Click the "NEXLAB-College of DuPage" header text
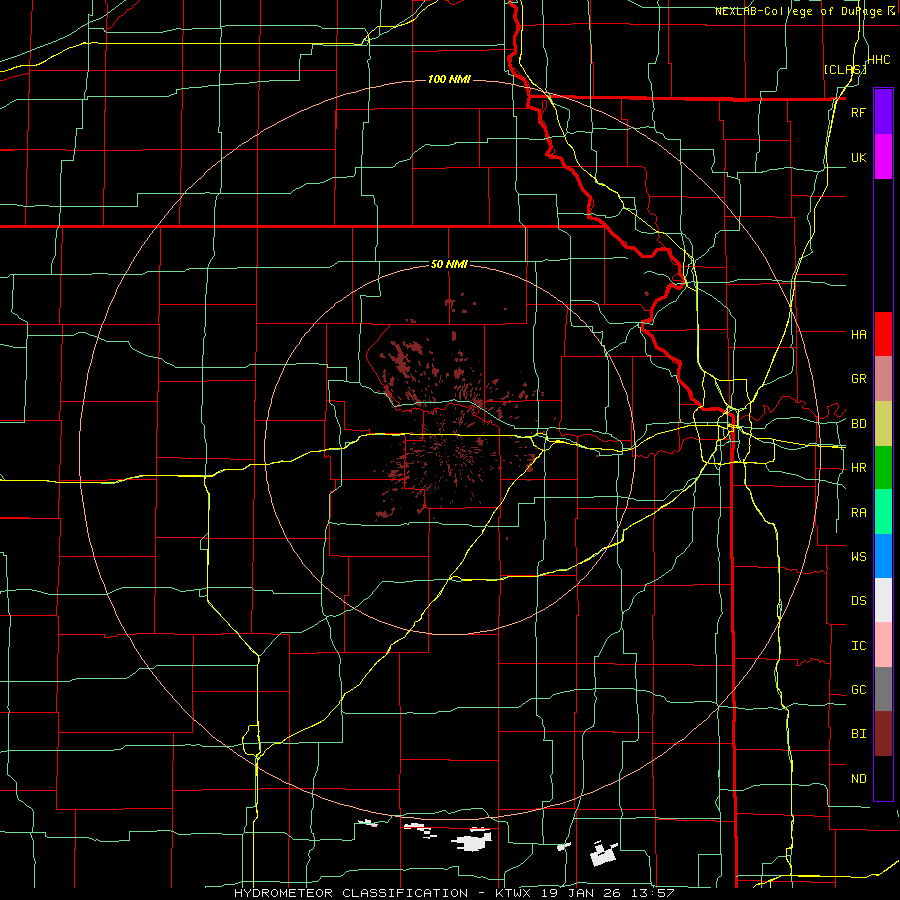Screen dimensions: 900x900 (x=800, y=11)
